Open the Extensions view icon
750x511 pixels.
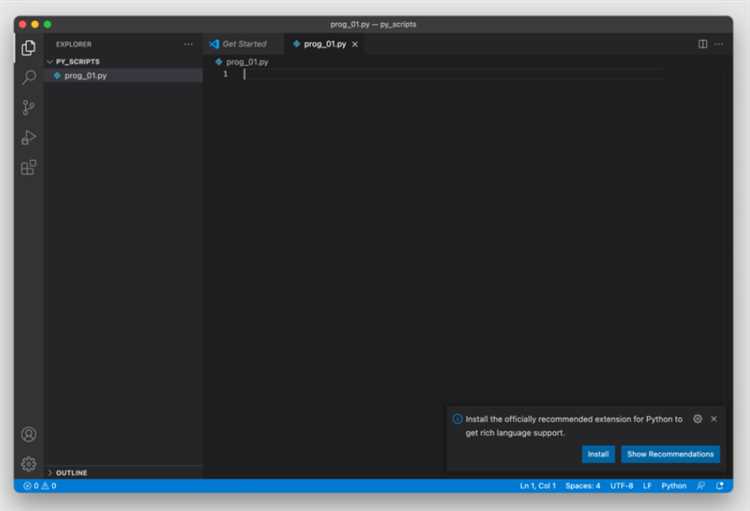pos(28,167)
